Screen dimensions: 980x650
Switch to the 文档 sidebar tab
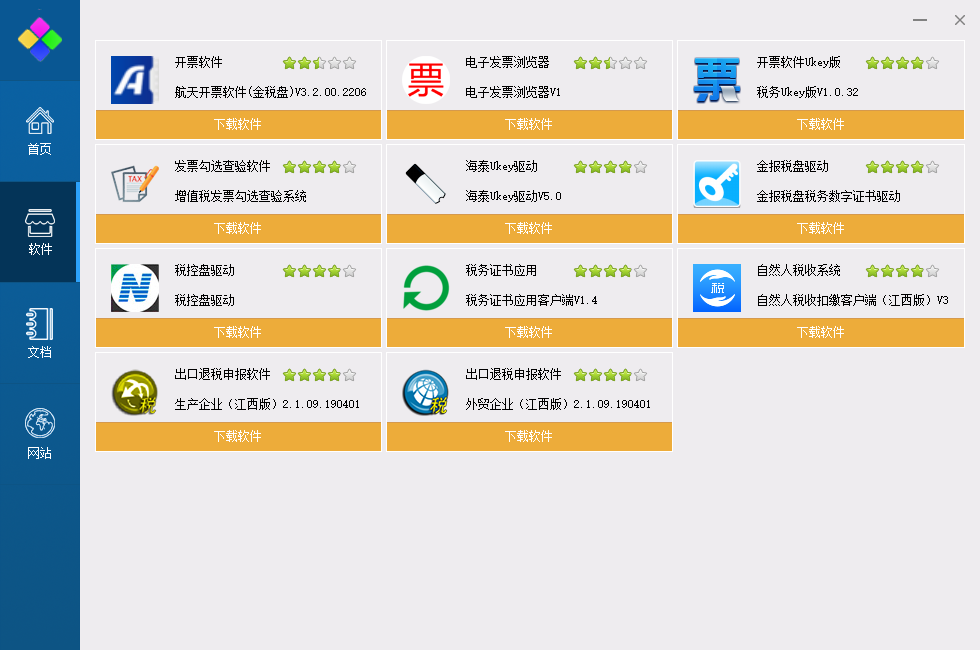pyautogui.click(x=39, y=333)
